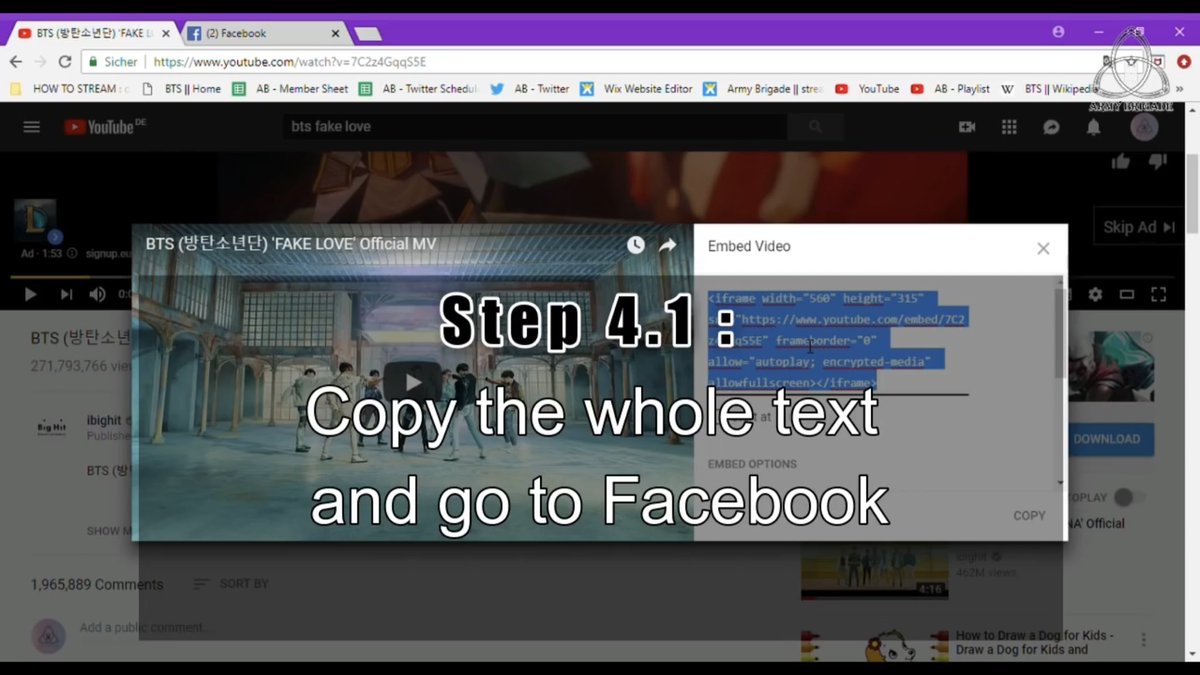Switch to theater mode
This screenshot has height=675, width=1200.
coord(1127,294)
